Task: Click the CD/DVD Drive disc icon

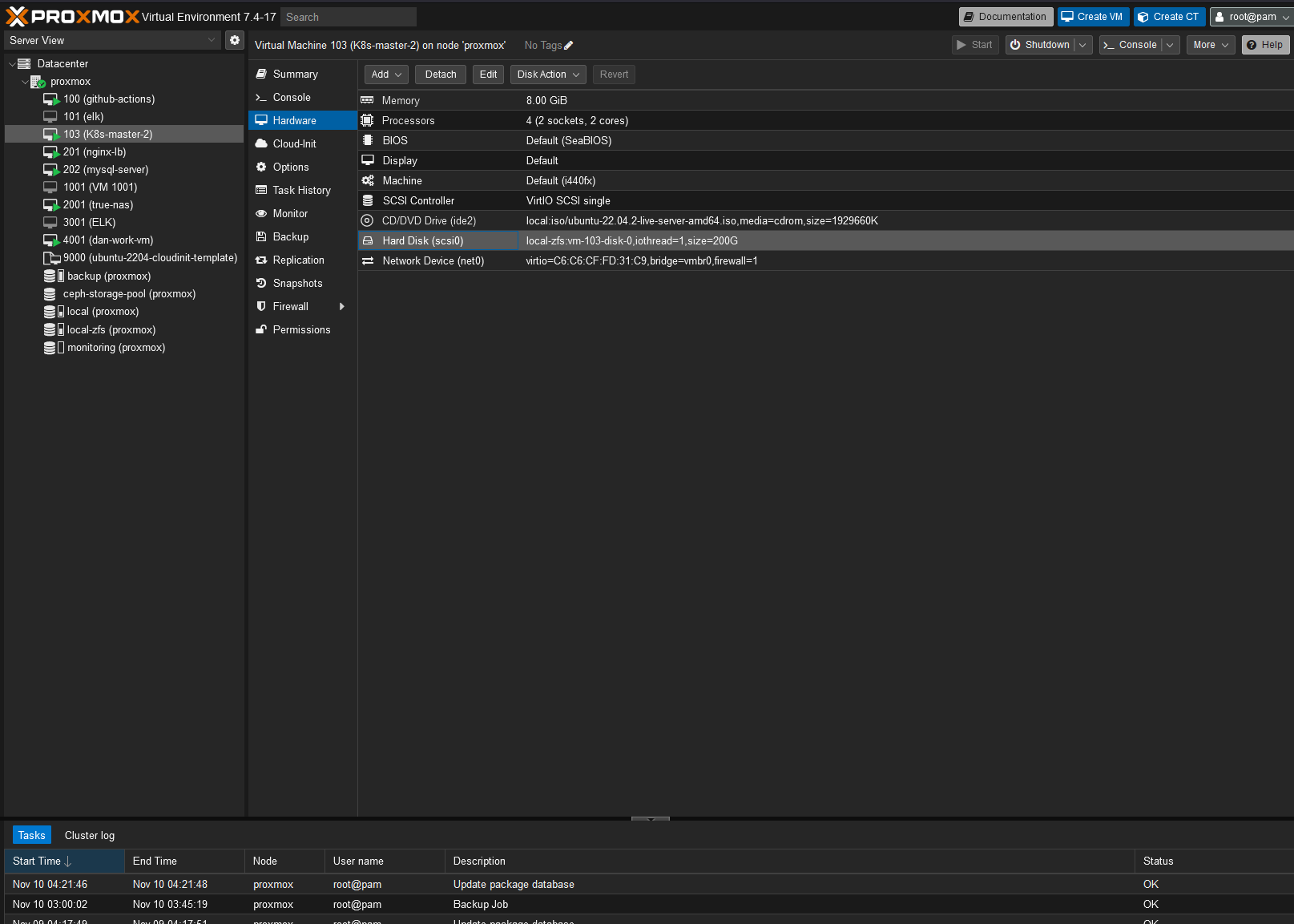Action: (x=368, y=220)
